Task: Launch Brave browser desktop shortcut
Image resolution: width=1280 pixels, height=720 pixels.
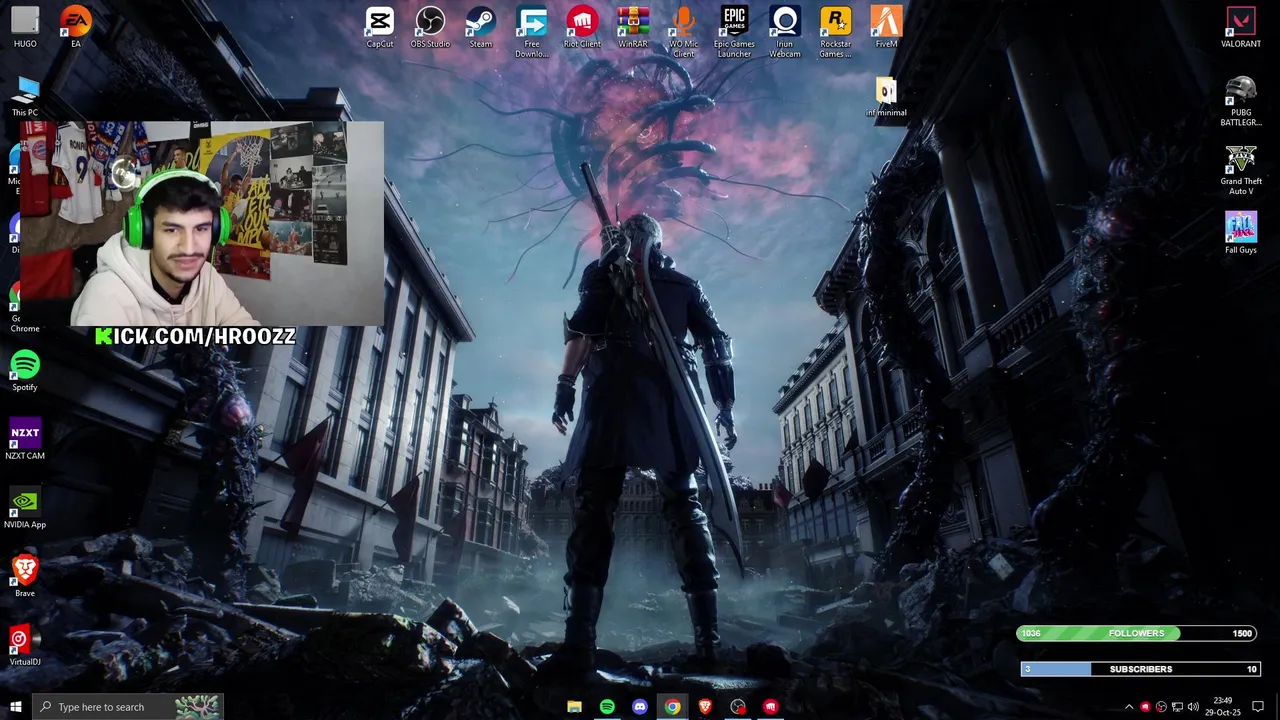Action: point(25,577)
